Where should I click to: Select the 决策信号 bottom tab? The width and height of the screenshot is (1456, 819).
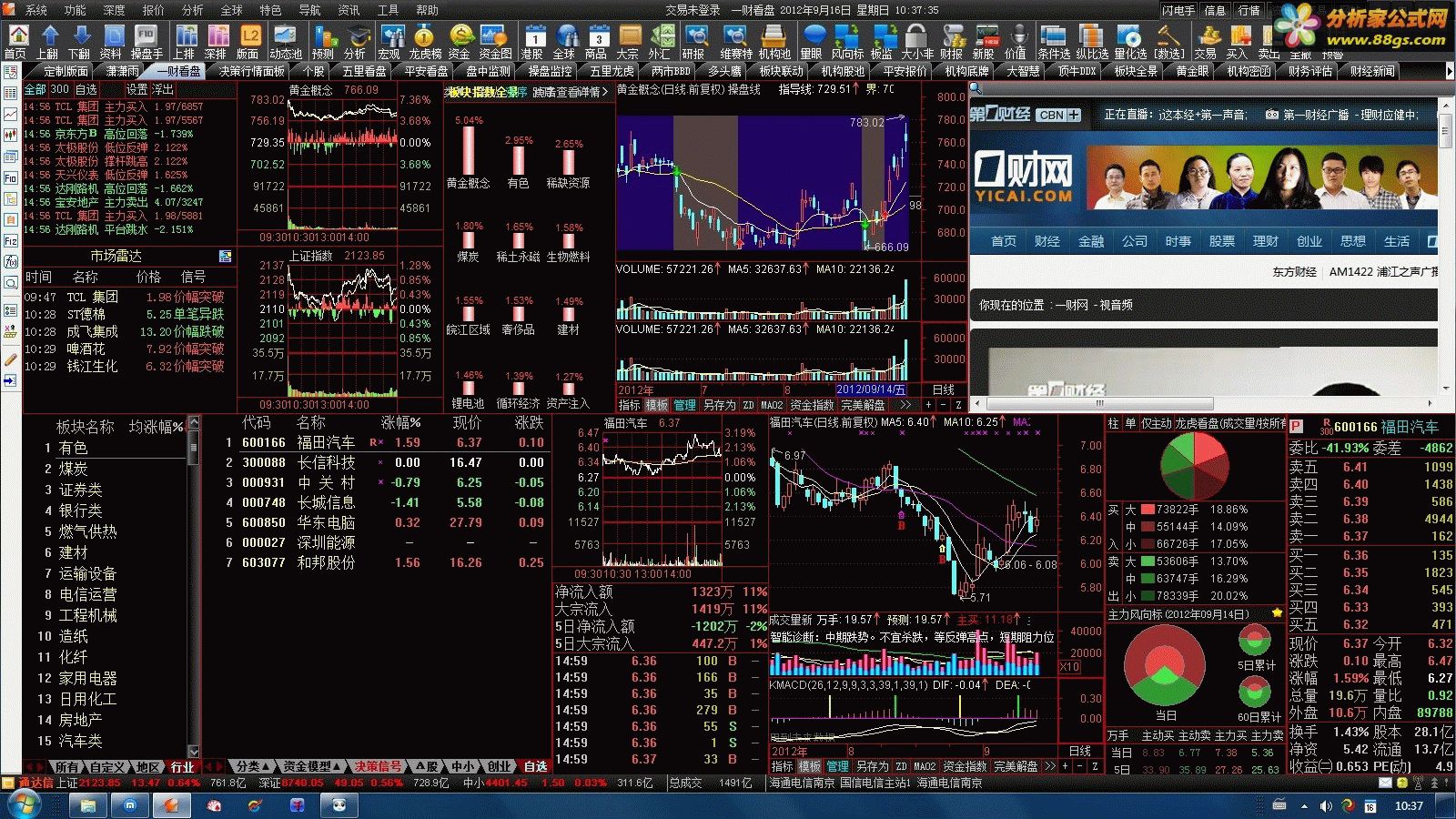tap(378, 766)
